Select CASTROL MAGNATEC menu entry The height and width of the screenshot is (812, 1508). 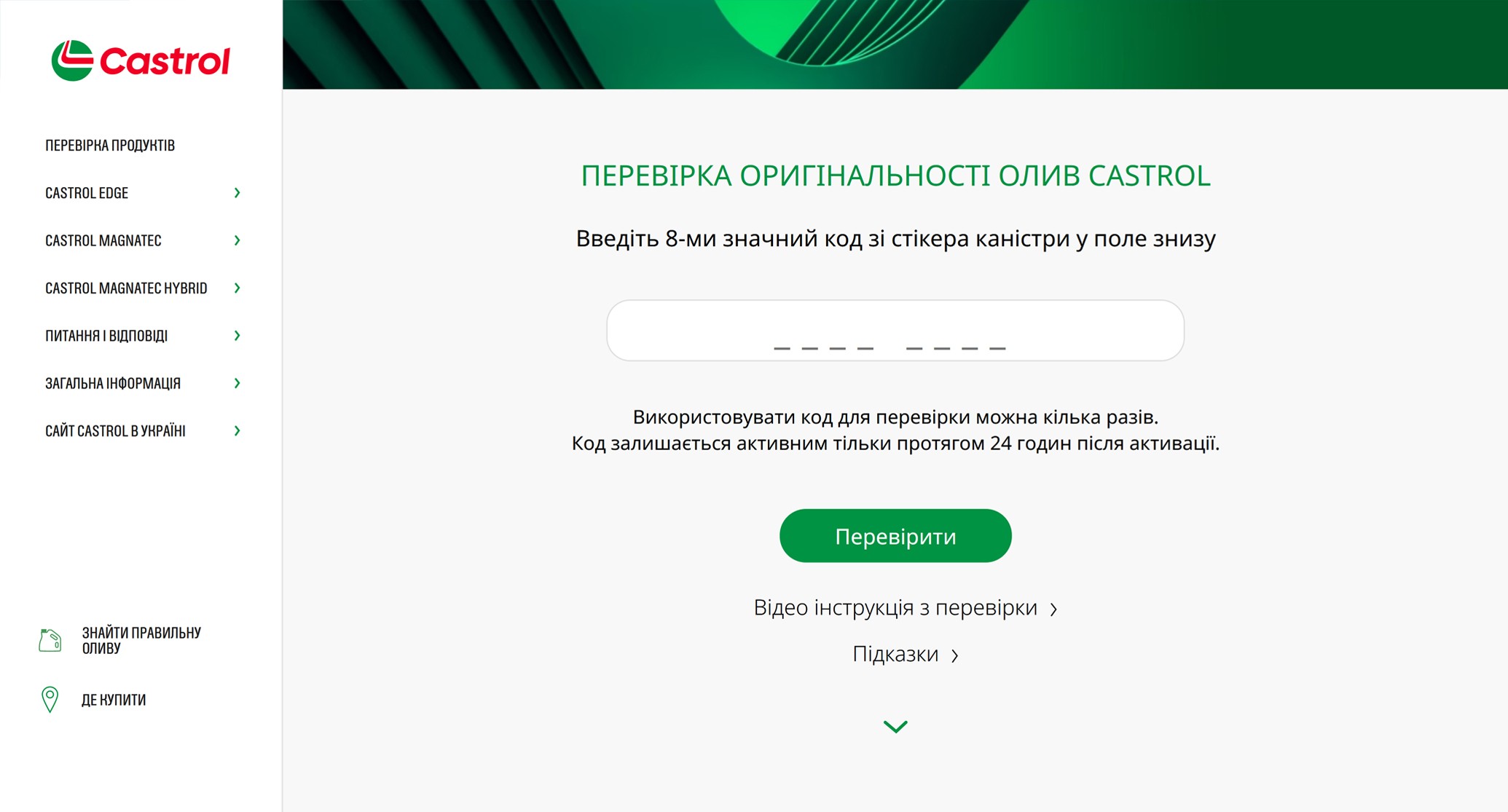point(103,240)
